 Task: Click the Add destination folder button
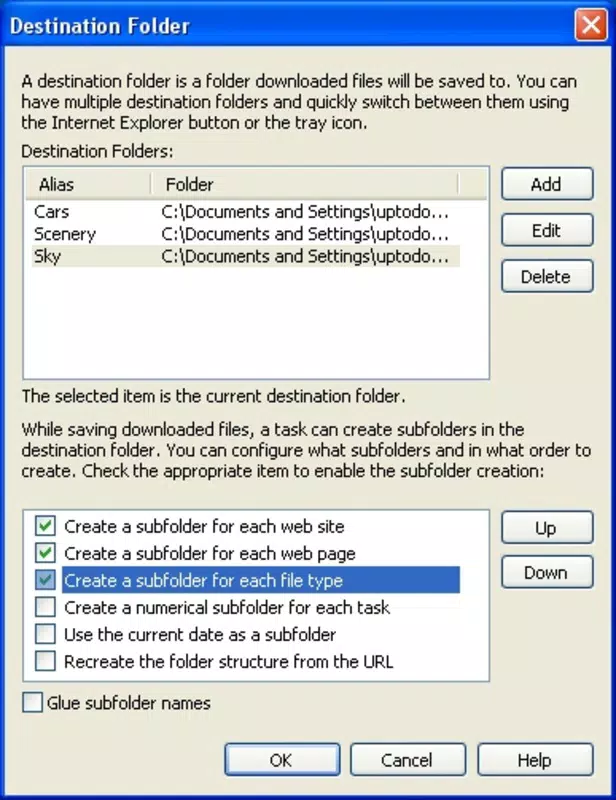point(547,184)
